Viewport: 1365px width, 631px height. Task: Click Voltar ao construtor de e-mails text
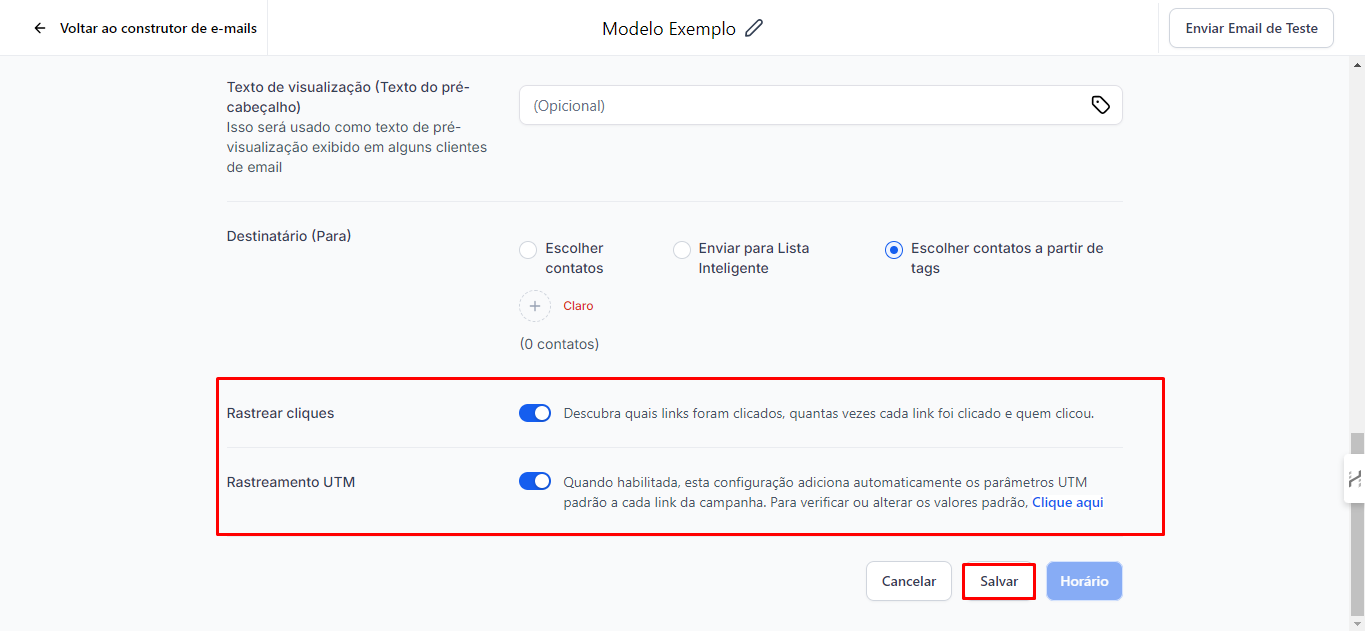coord(158,28)
